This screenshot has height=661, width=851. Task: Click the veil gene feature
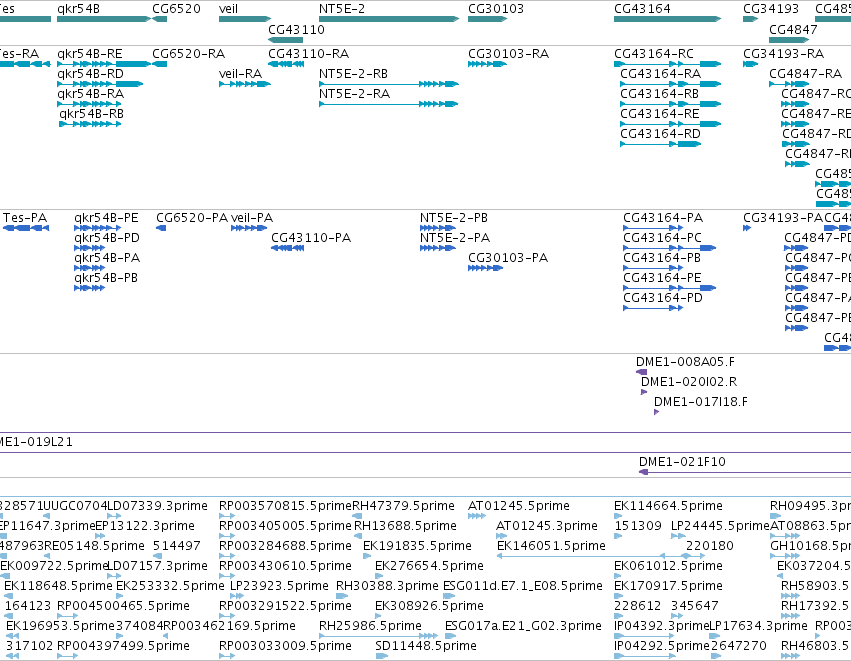pyautogui.click(x=245, y=19)
